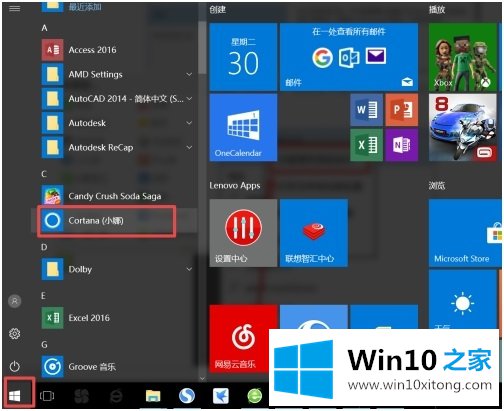The width and height of the screenshot is (504, 411).
Task: Open Task View on the taskbar
Action: tap(47, 396)
